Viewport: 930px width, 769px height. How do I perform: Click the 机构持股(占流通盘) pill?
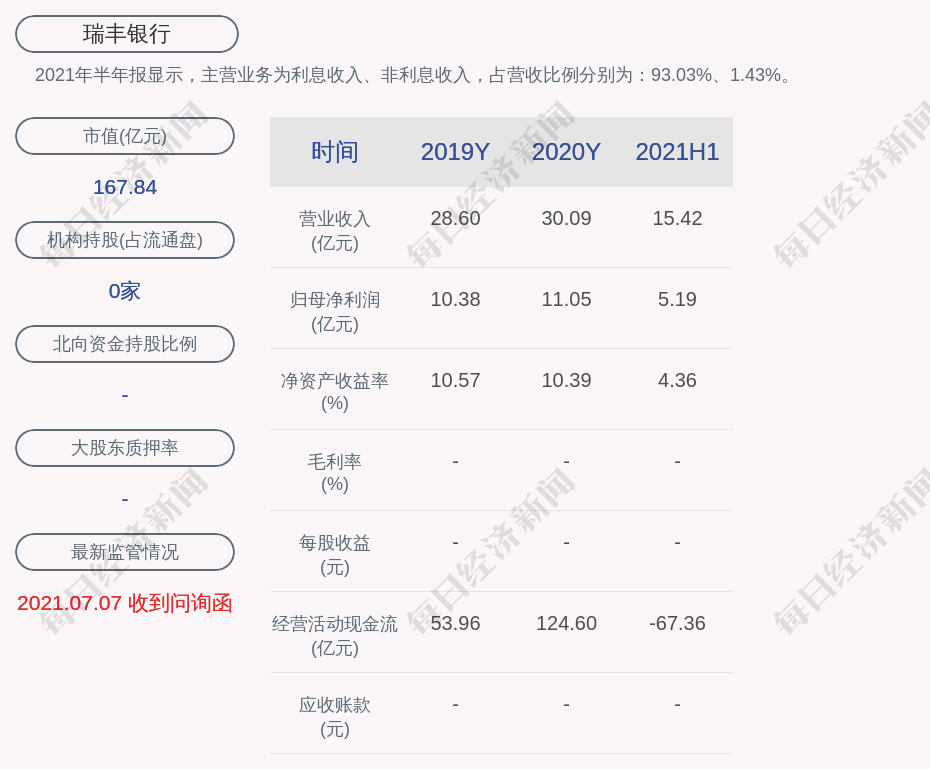[125, 240]
